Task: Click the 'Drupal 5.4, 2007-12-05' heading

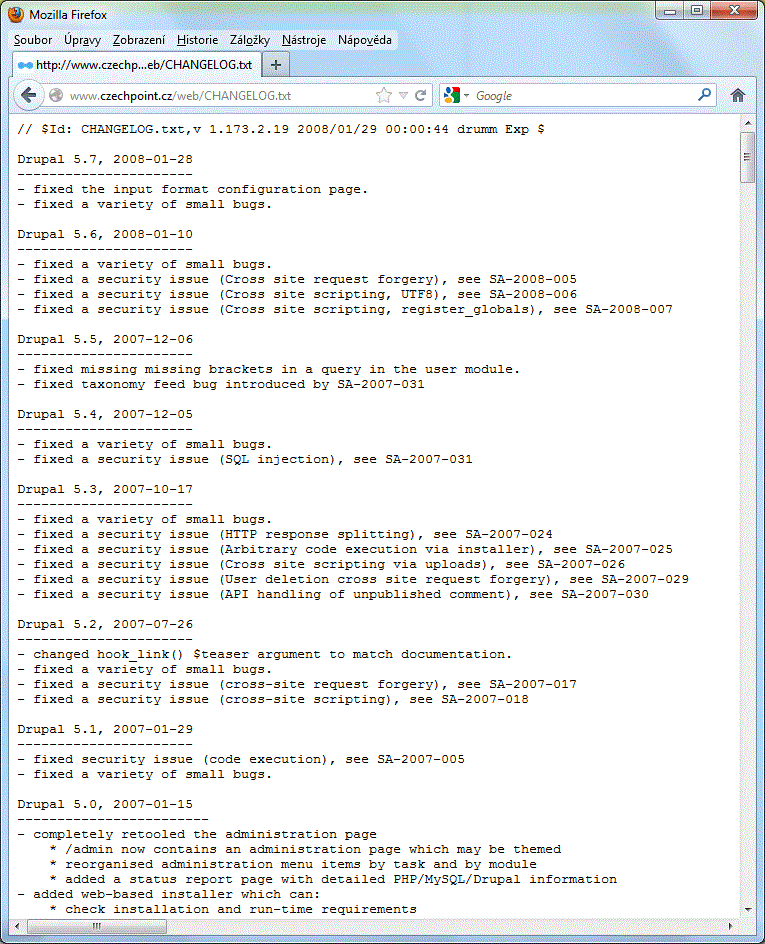Action: (x=105, y=414)
